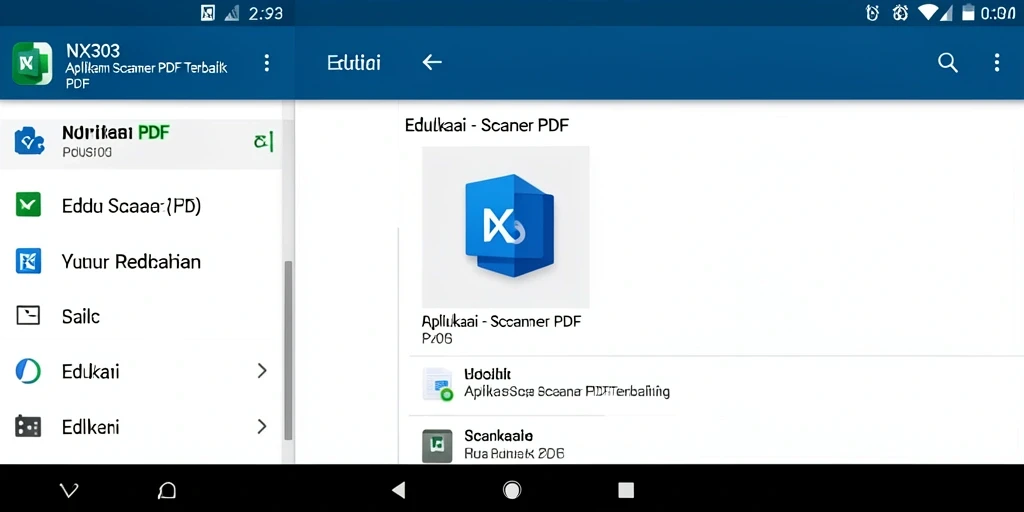Open search with the magnifier icon

click(948, 63)
